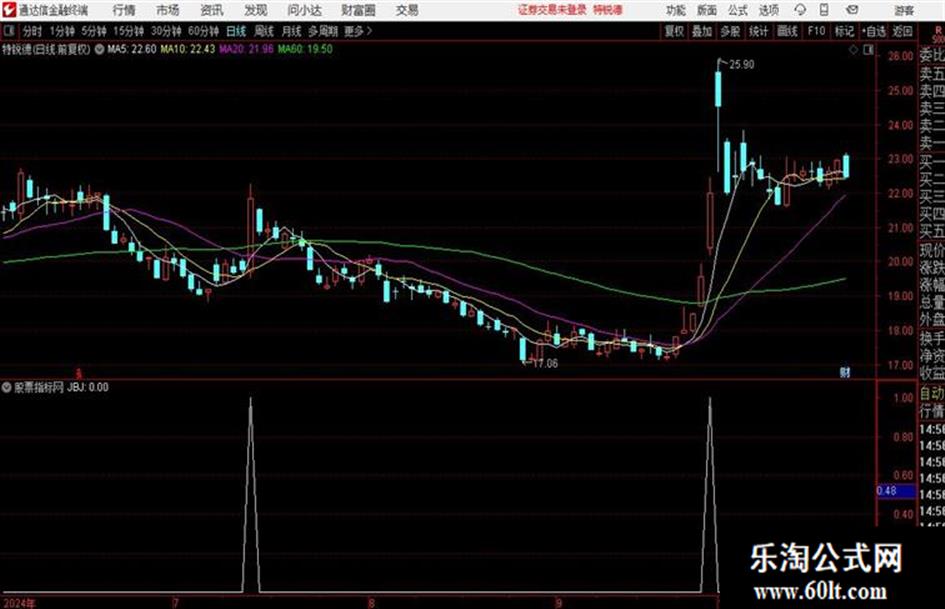Open the 多周期 multi-period view
This screenshot has height=609, width=945.
(x=323, y=31)
